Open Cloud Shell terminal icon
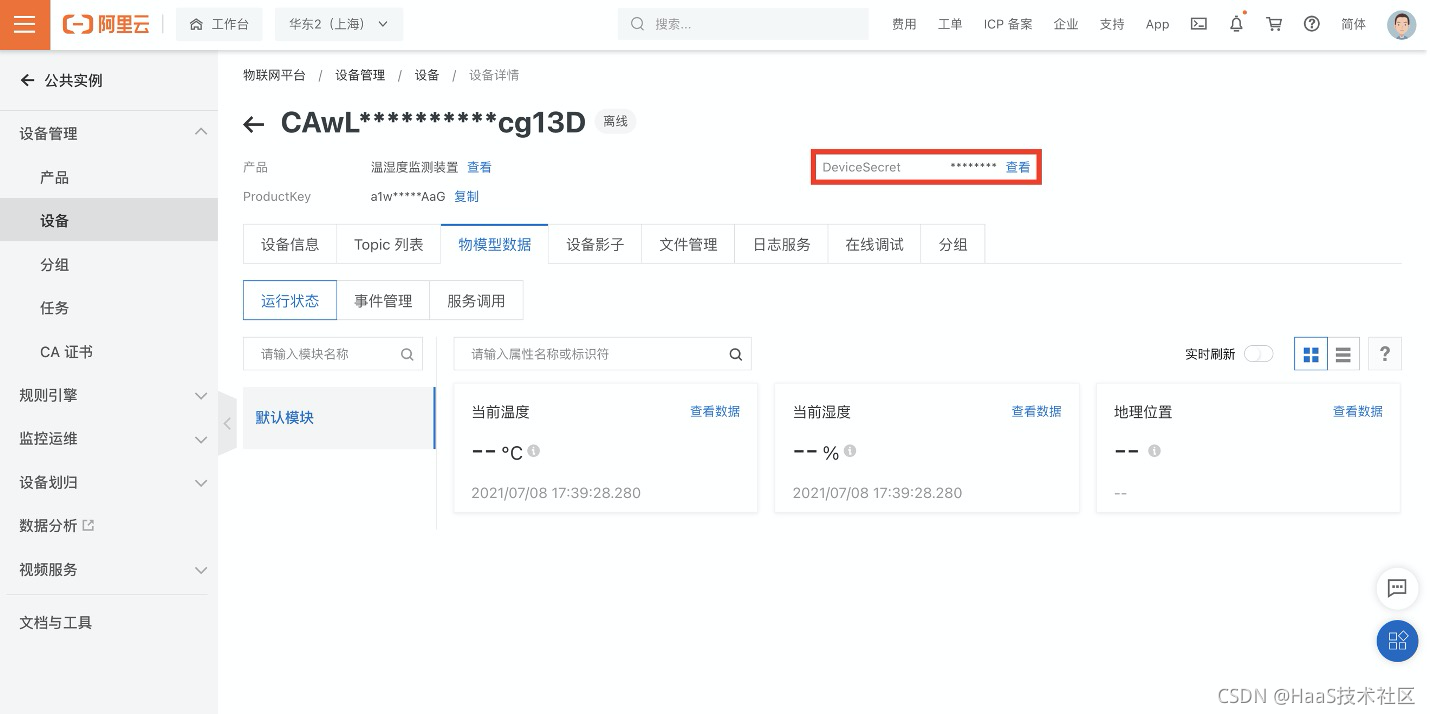The width and height of the screenshot is (1430, 714). pos(1198,24)
